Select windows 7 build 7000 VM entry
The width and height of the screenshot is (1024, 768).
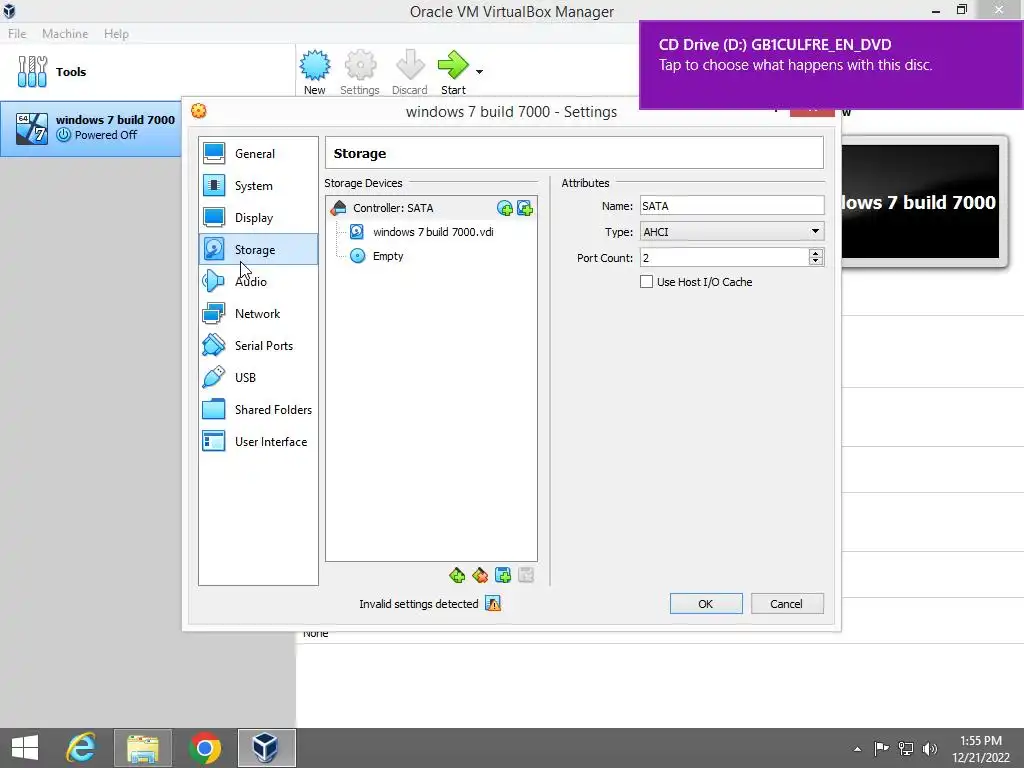pyautogui.click(x=91, y=128)
